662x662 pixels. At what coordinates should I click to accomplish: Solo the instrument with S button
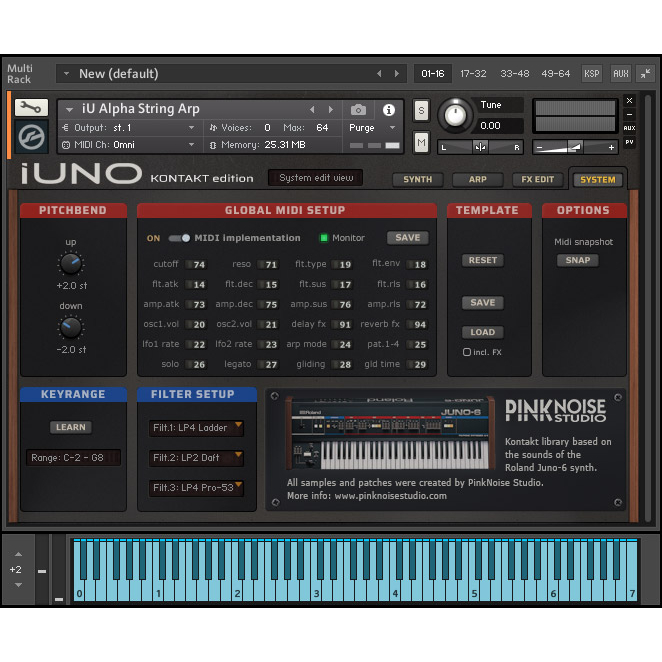[421, 111]
